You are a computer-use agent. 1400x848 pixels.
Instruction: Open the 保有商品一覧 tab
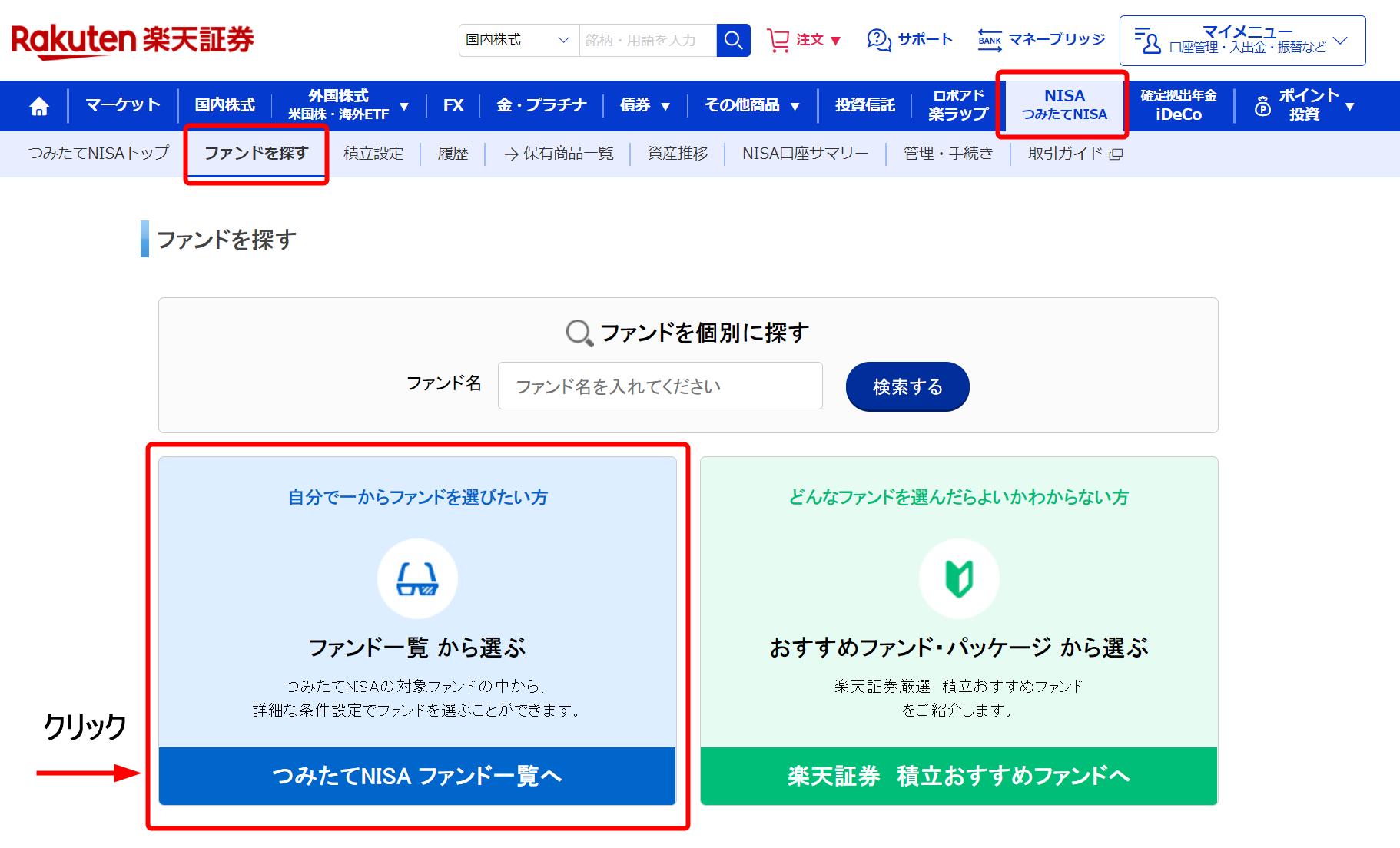pyautogui.click(x=568, y=154)
